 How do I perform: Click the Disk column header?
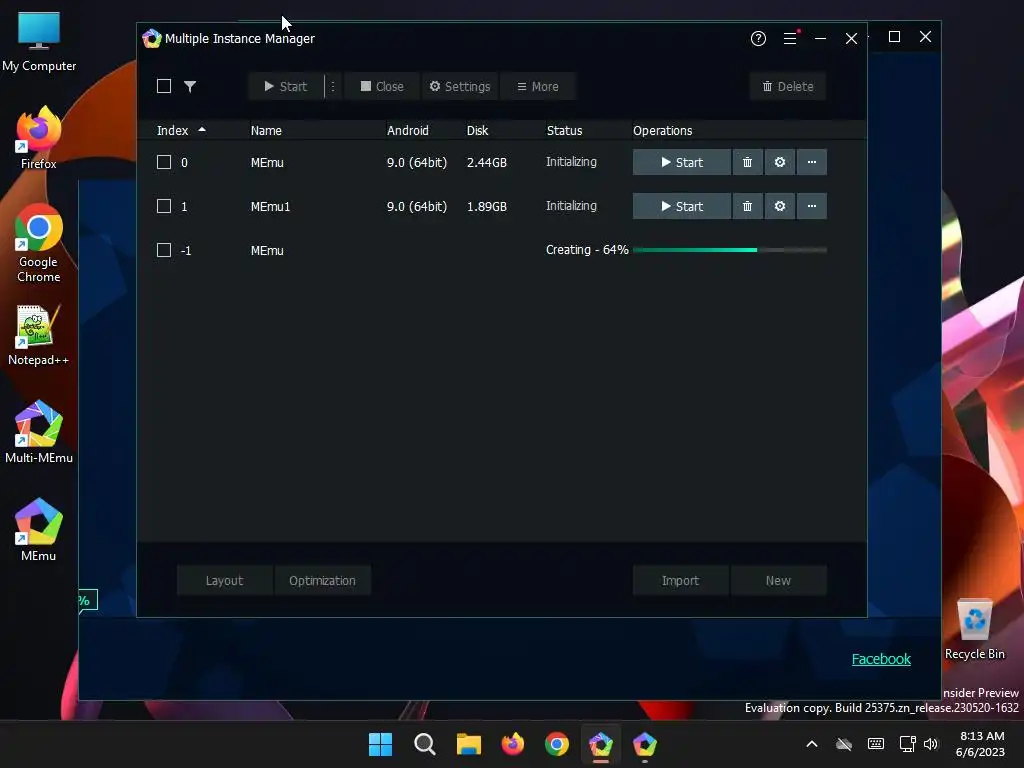click(x=477, y=131)
